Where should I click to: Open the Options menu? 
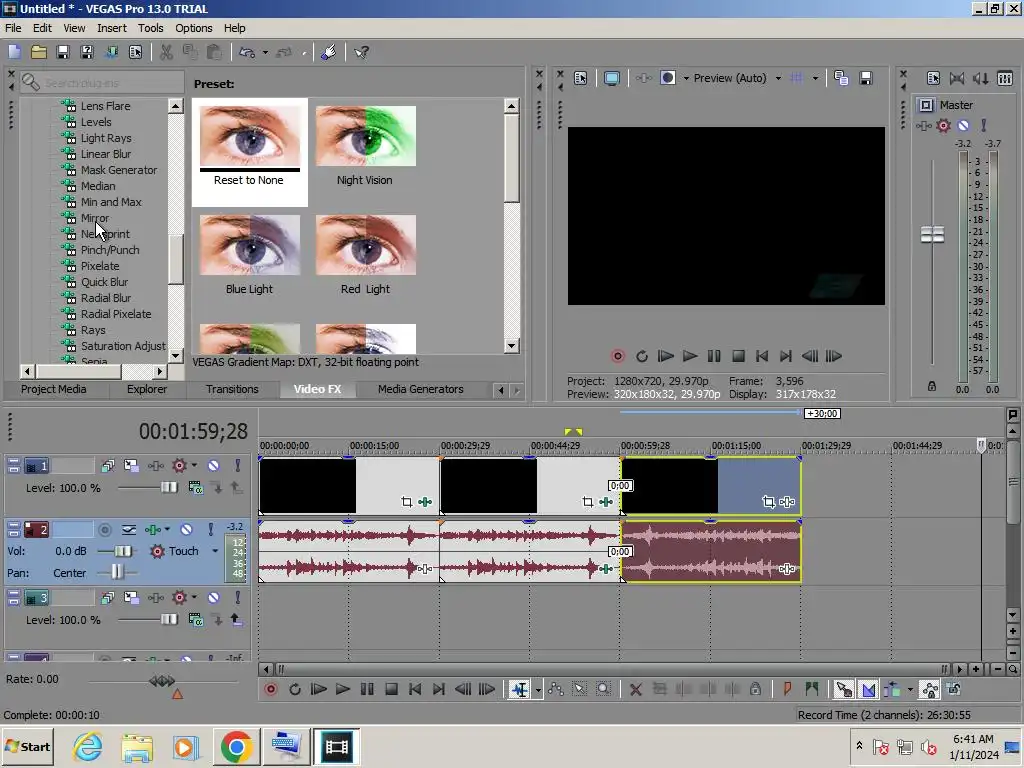[x=193, y=28]
